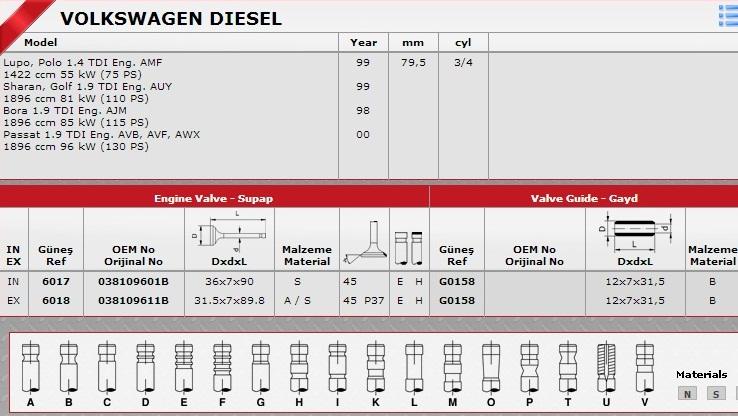Choose valve groove type M icon
Image resolution: width=738 pixels, height=416 pixels.
tap(453, 368)
